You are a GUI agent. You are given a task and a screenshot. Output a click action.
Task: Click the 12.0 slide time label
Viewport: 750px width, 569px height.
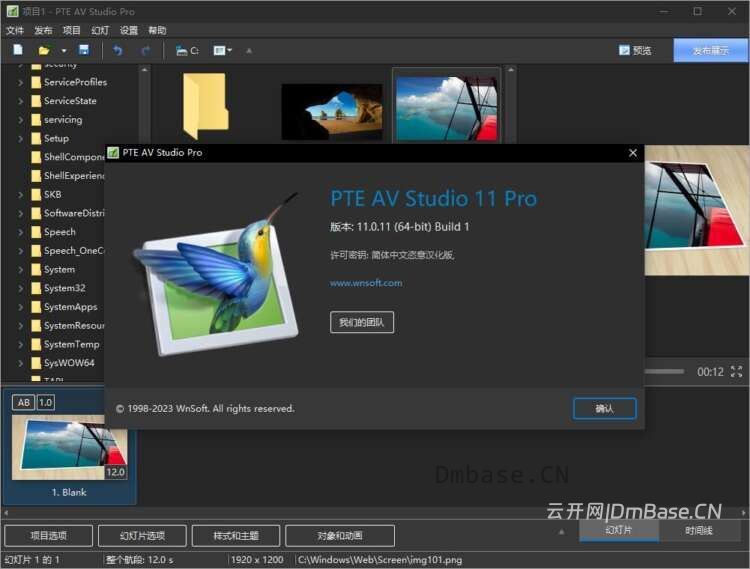tap(115, 472)
